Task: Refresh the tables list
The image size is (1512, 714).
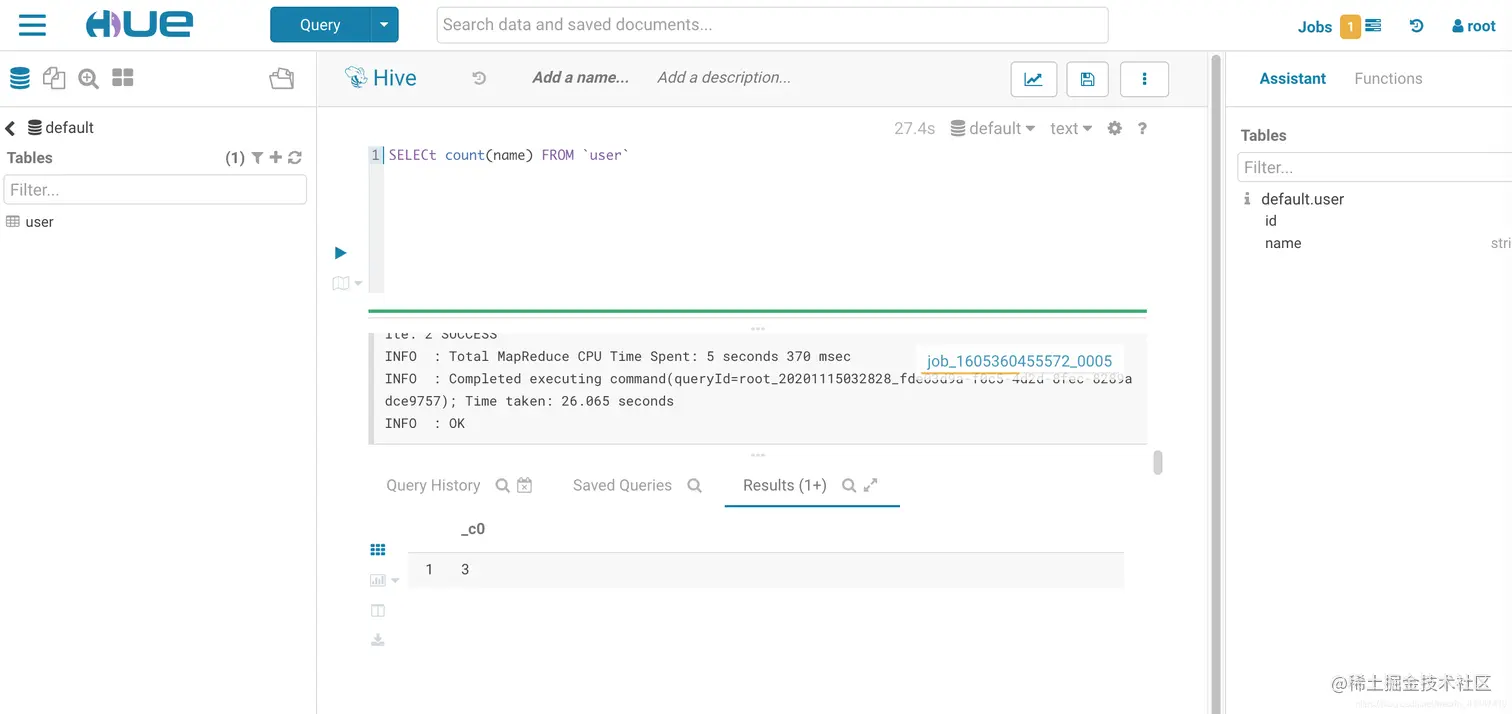Action: click(x=295, y=158)
